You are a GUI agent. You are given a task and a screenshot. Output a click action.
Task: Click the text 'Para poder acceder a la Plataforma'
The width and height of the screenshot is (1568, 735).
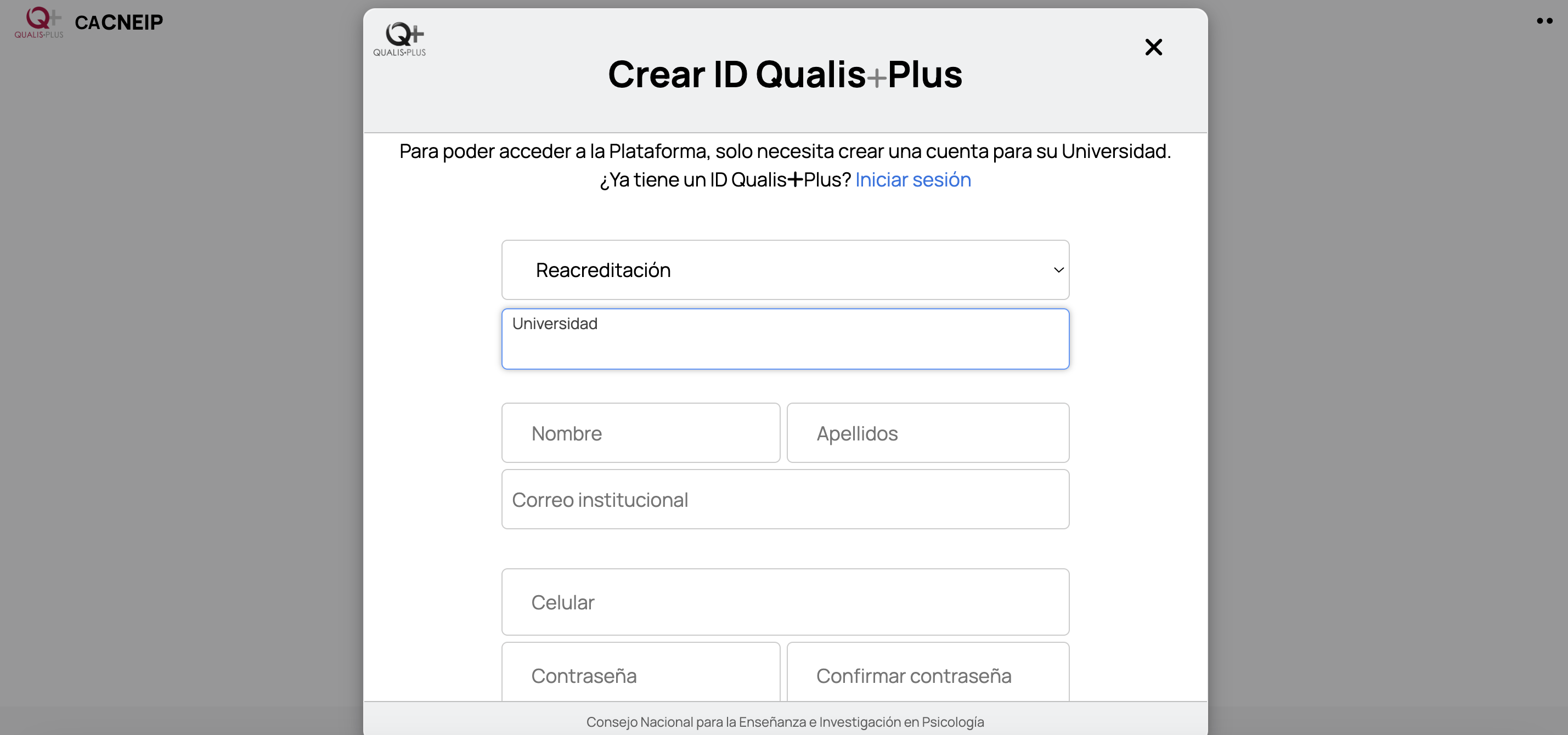click(554, 151)
